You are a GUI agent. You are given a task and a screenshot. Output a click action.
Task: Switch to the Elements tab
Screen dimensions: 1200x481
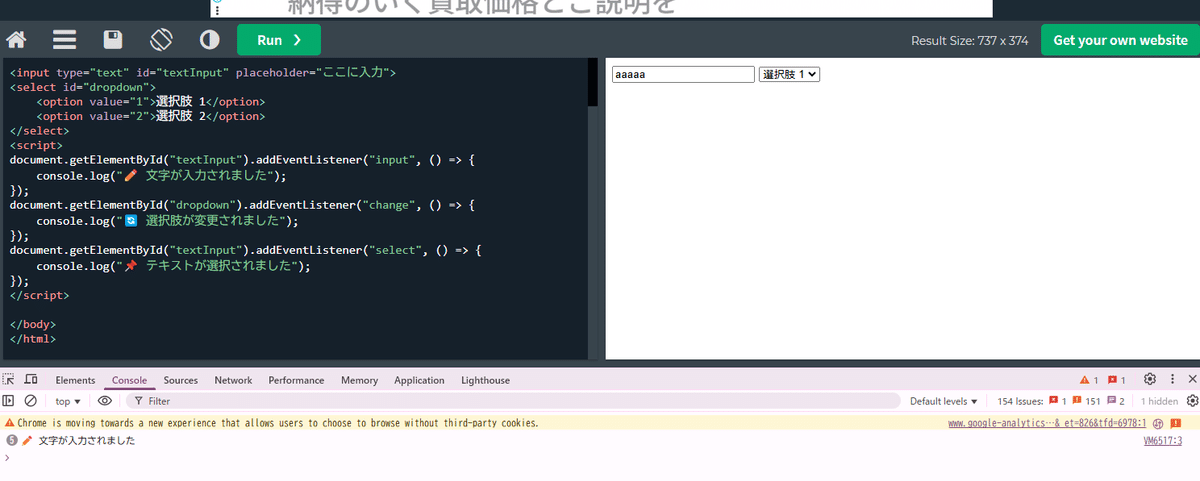coord(75,380)
